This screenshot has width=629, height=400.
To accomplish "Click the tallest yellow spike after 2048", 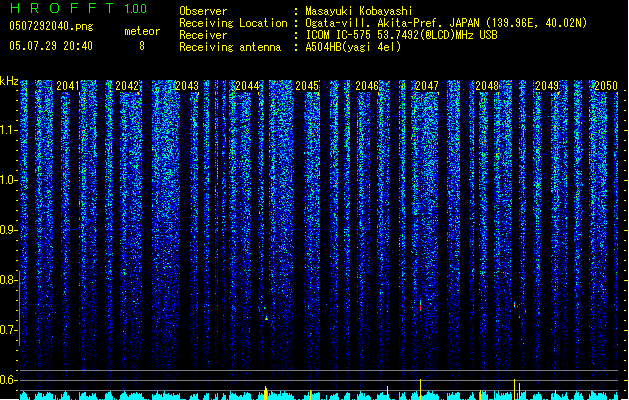I will tap(514, 389).
